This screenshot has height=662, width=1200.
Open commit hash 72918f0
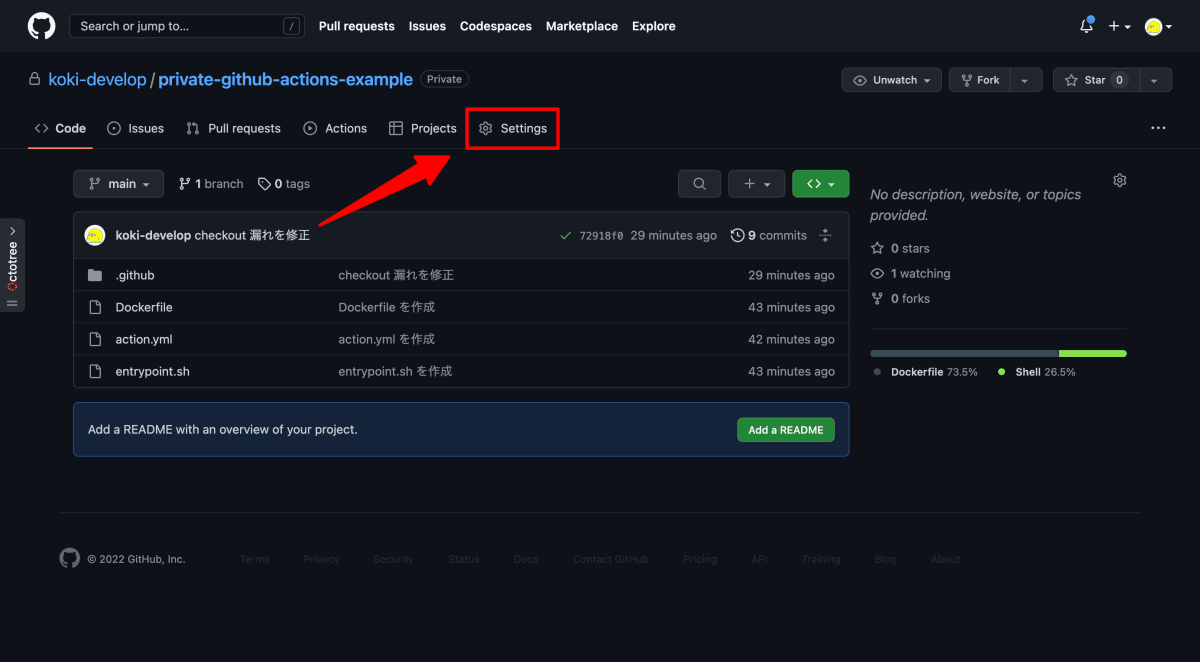601,236
